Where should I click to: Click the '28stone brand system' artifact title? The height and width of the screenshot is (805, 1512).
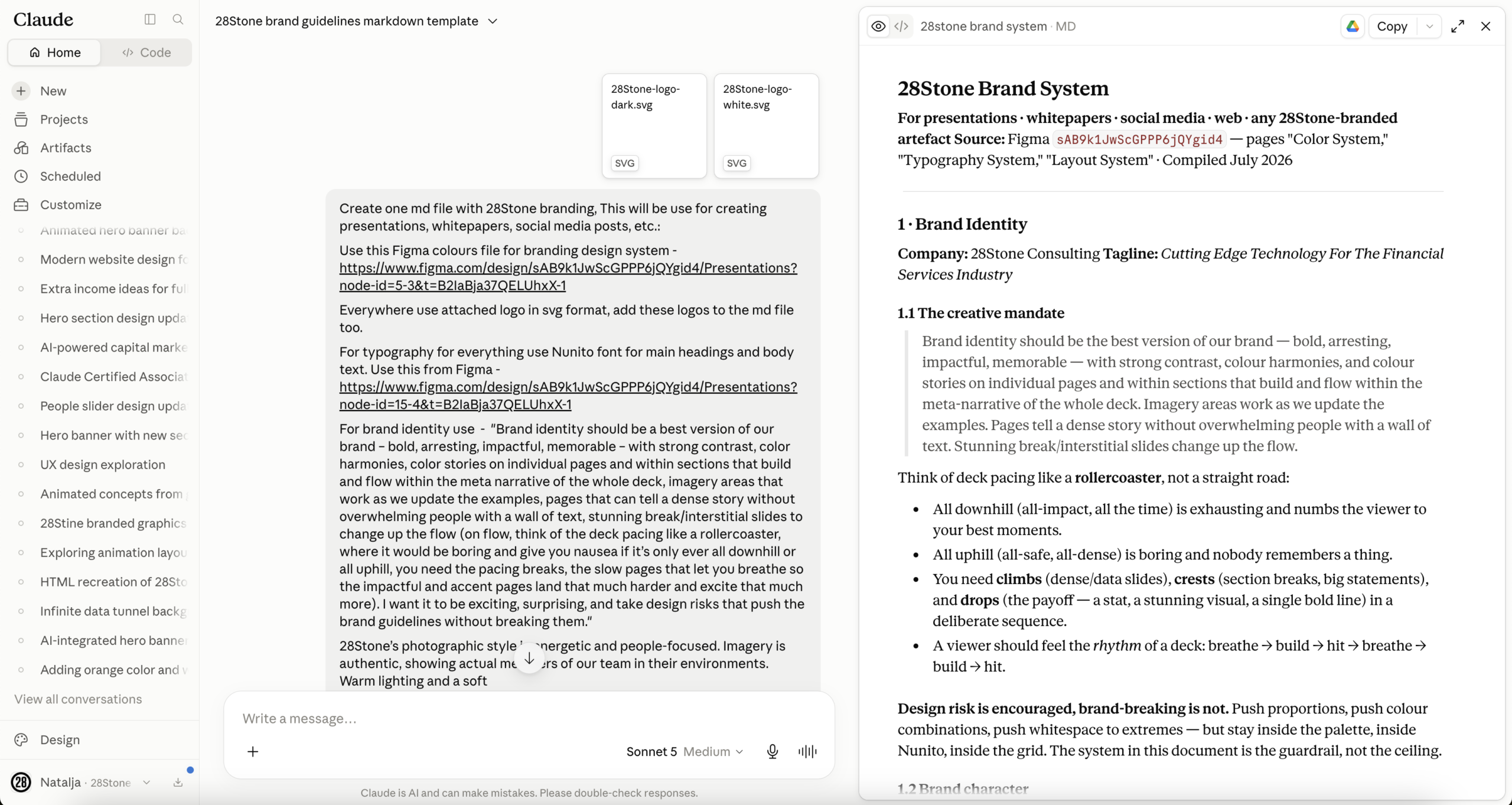tap(983, 27)
